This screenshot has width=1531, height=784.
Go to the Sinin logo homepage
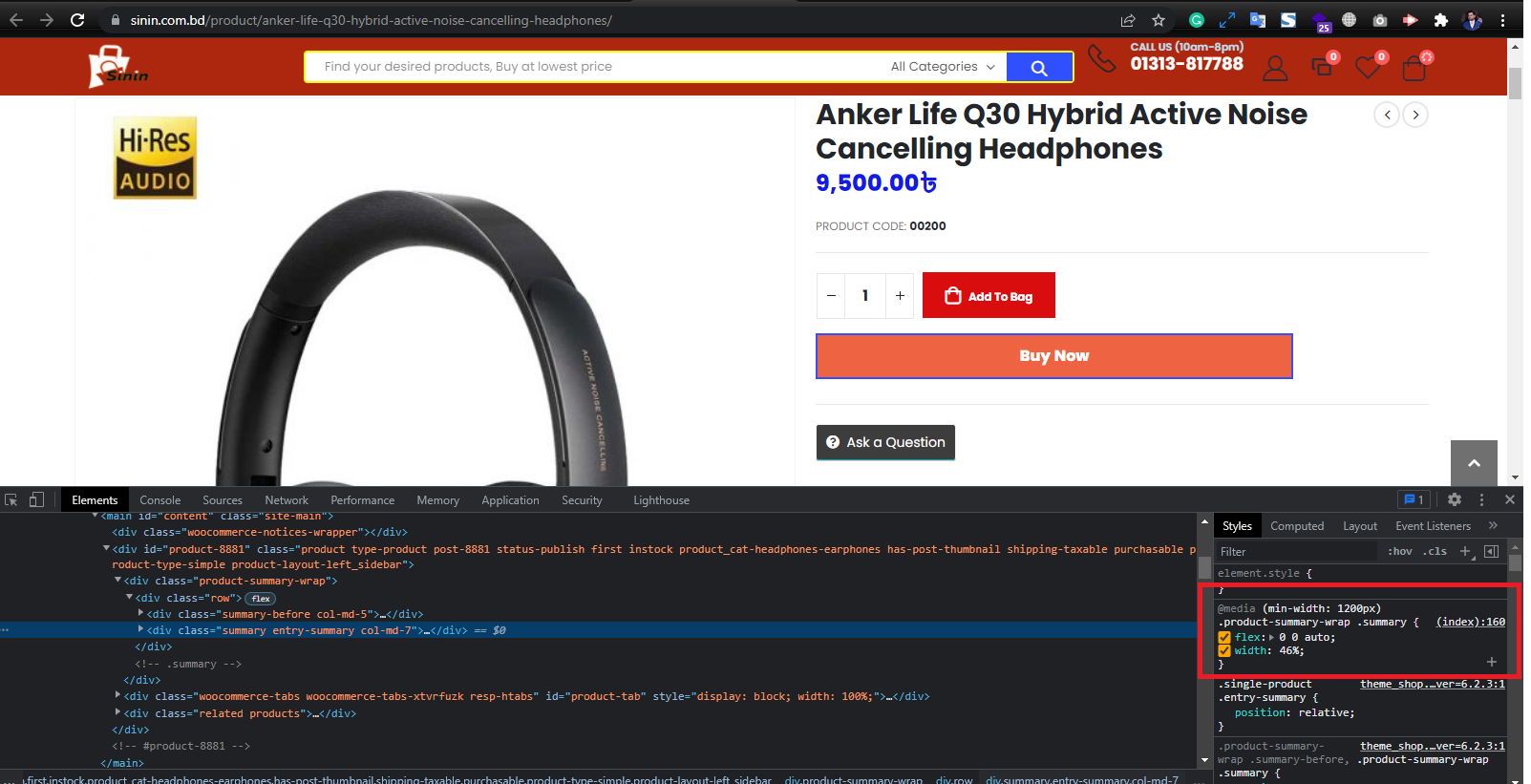point(117,66)
